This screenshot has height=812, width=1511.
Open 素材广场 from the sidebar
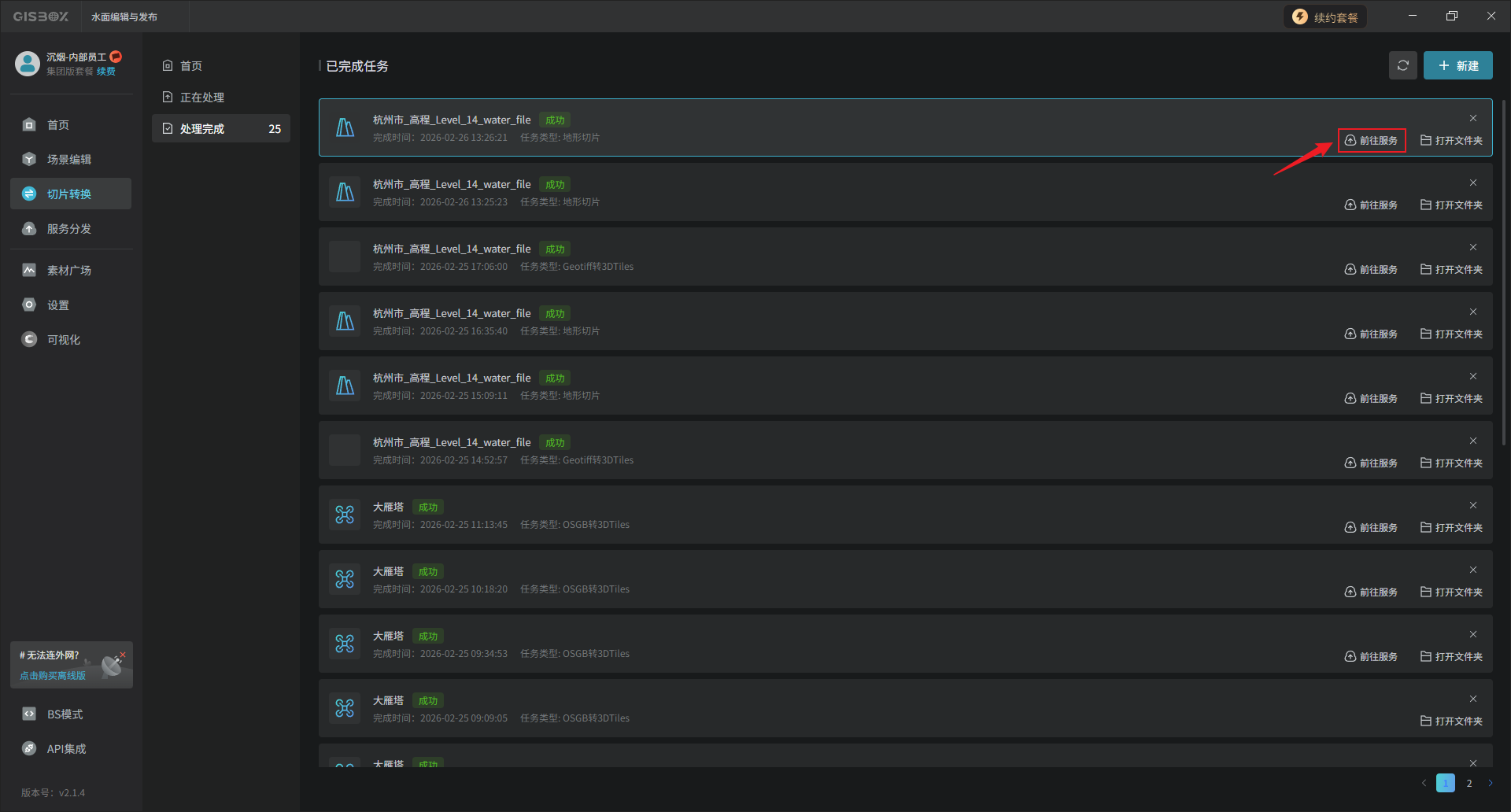(x=69, y=271)
